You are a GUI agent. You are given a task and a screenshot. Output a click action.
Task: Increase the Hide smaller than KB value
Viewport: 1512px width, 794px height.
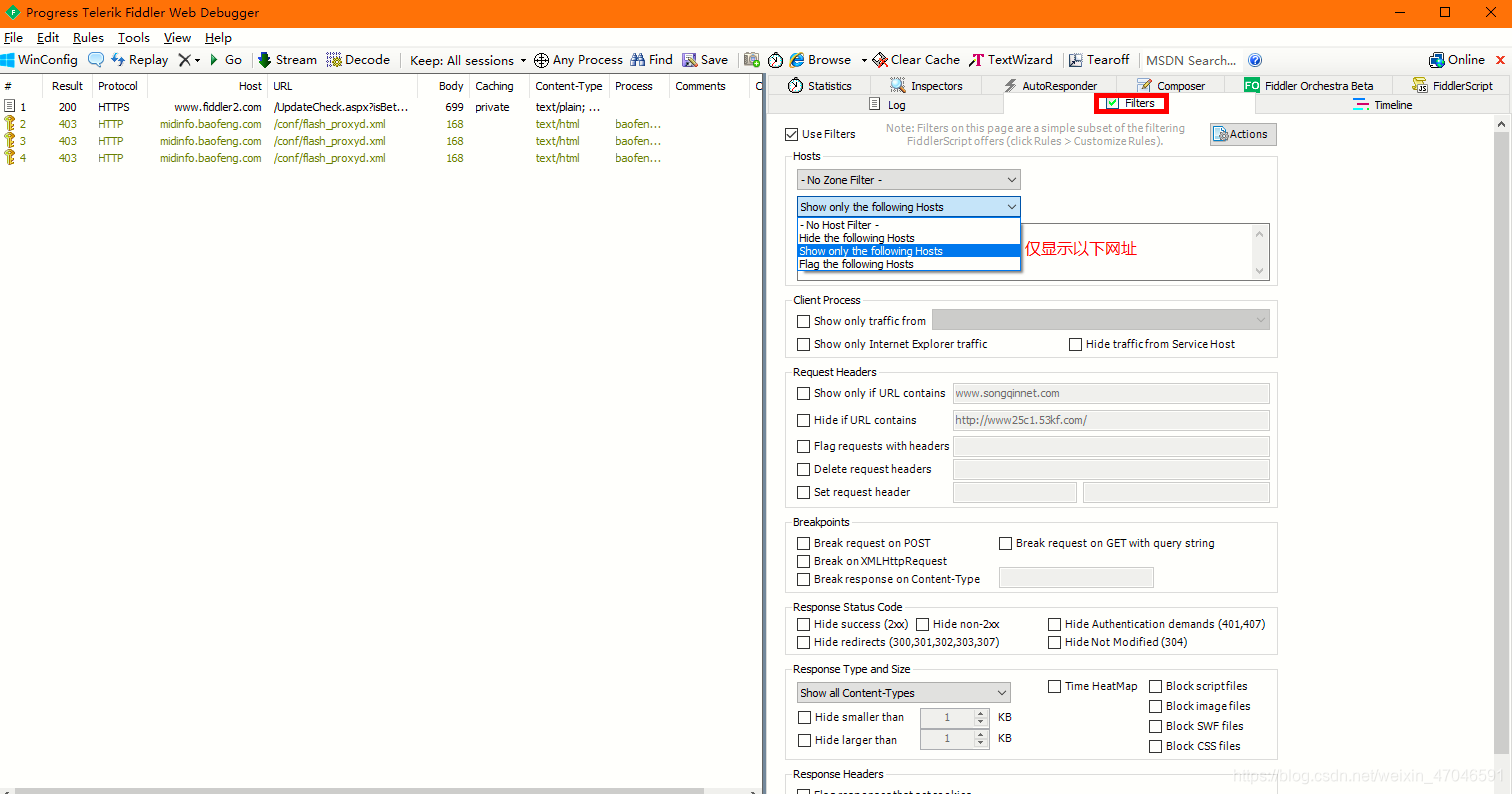tap(980, 713)
